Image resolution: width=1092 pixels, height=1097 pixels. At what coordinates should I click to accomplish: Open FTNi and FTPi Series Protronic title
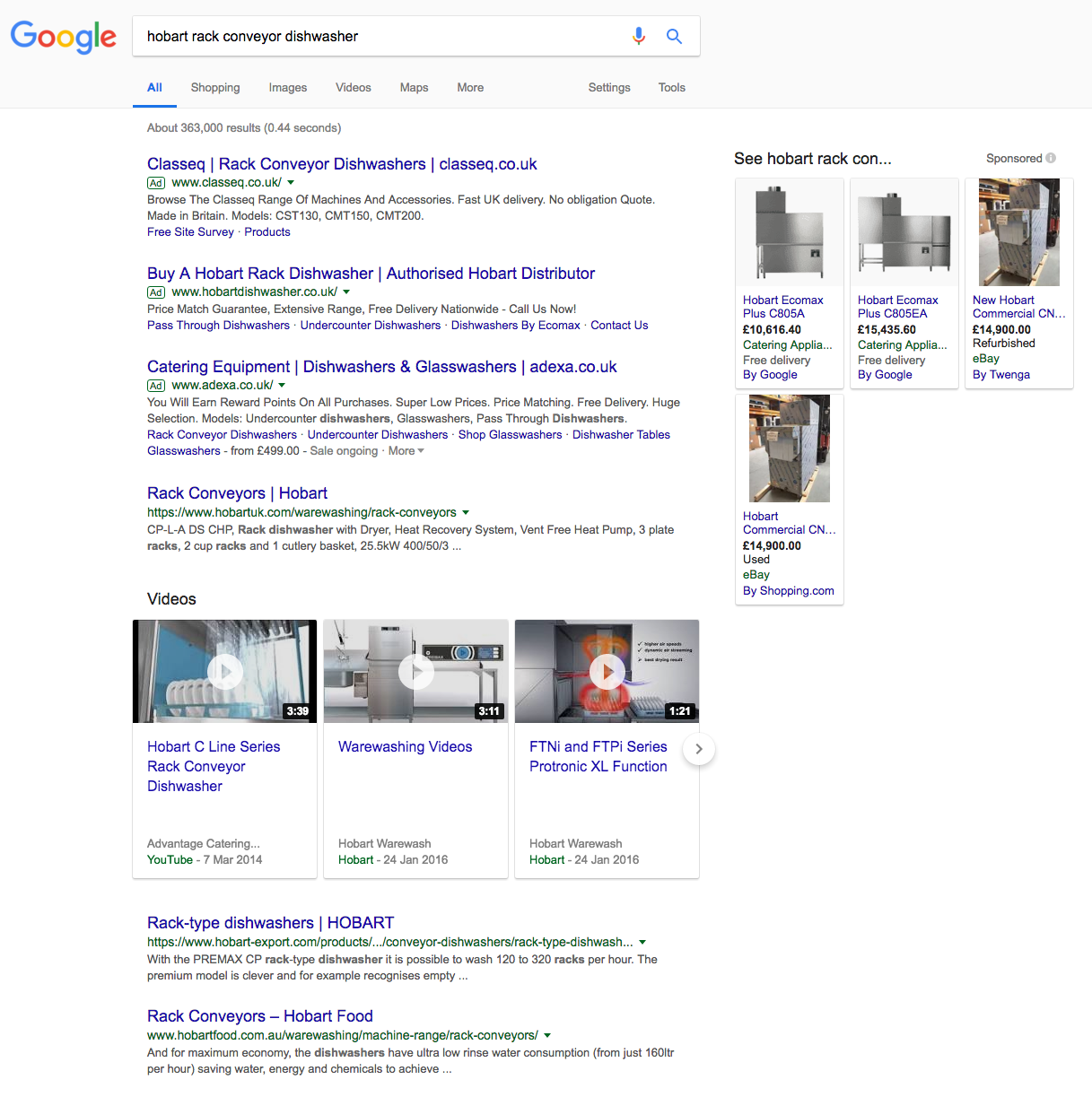598,757
